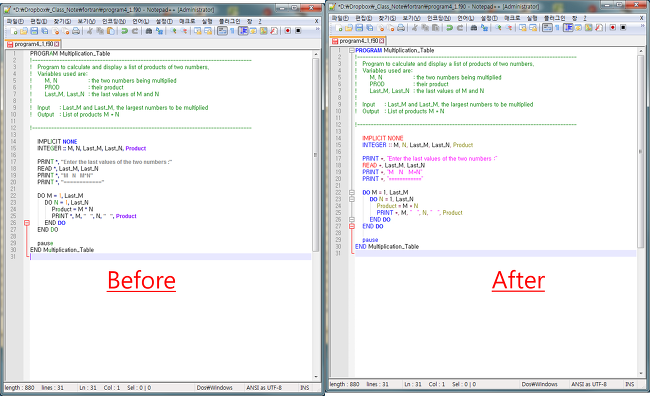
Task: Click IMPLICIT NONE line in After window
Action: (383, 138)
